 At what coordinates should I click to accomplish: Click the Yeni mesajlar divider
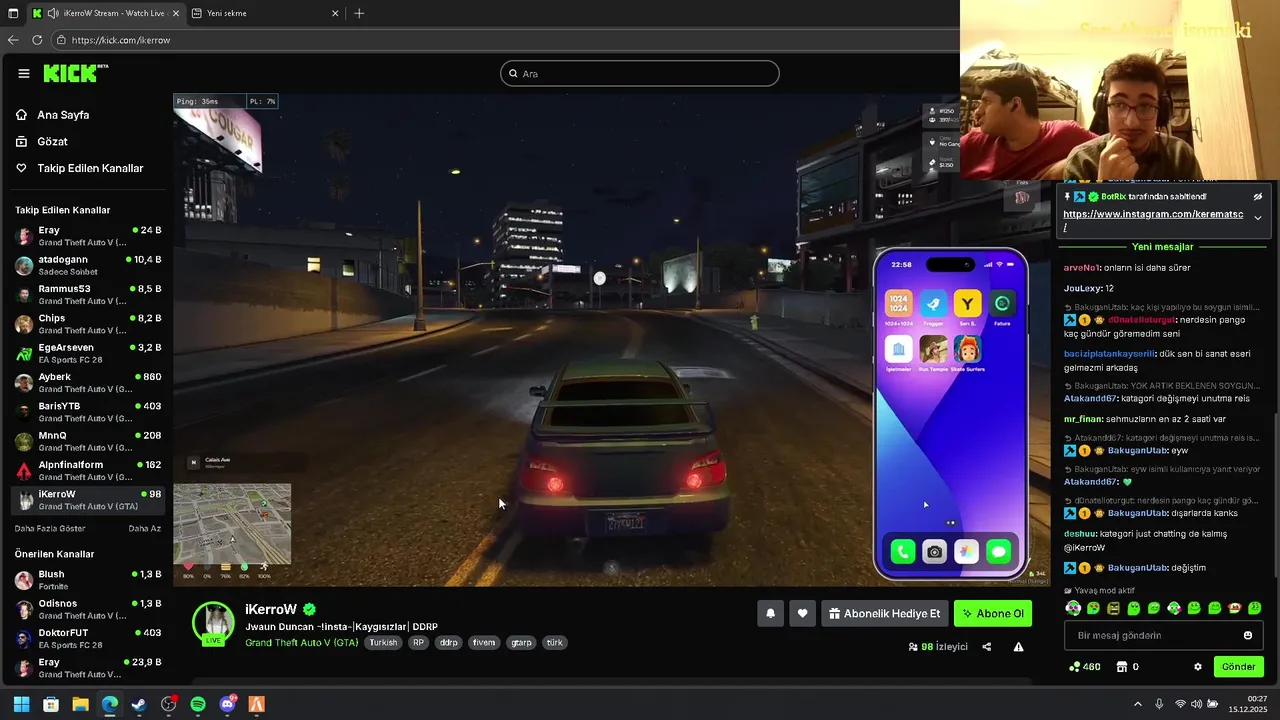(x=1162, y=246)
